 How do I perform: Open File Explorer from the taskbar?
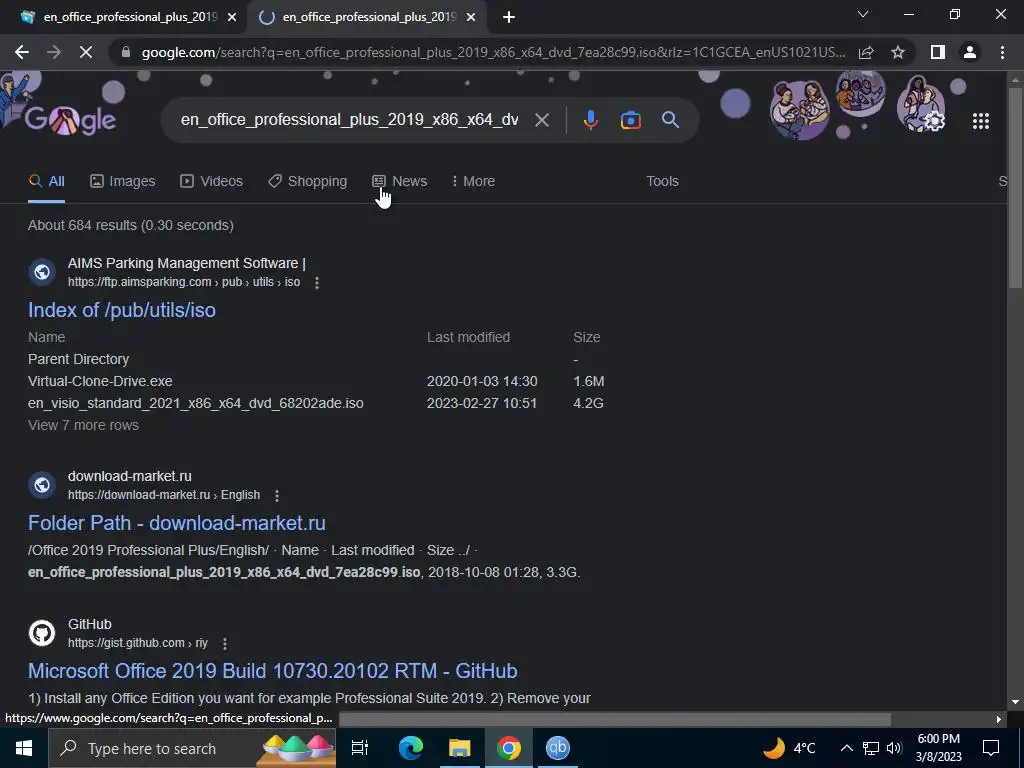460,748
